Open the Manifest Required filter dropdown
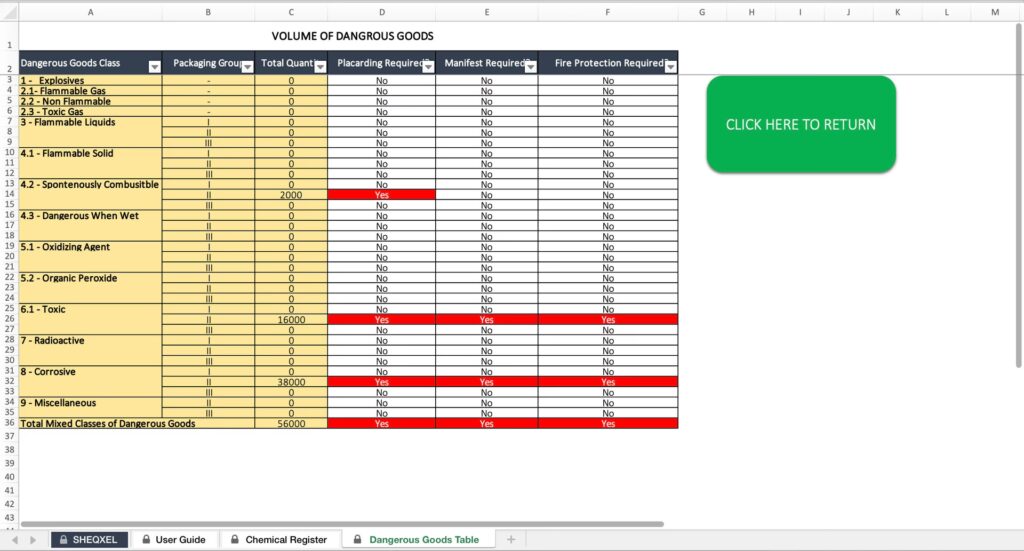This screenshot has width=1024, height=551. (530, 66)
